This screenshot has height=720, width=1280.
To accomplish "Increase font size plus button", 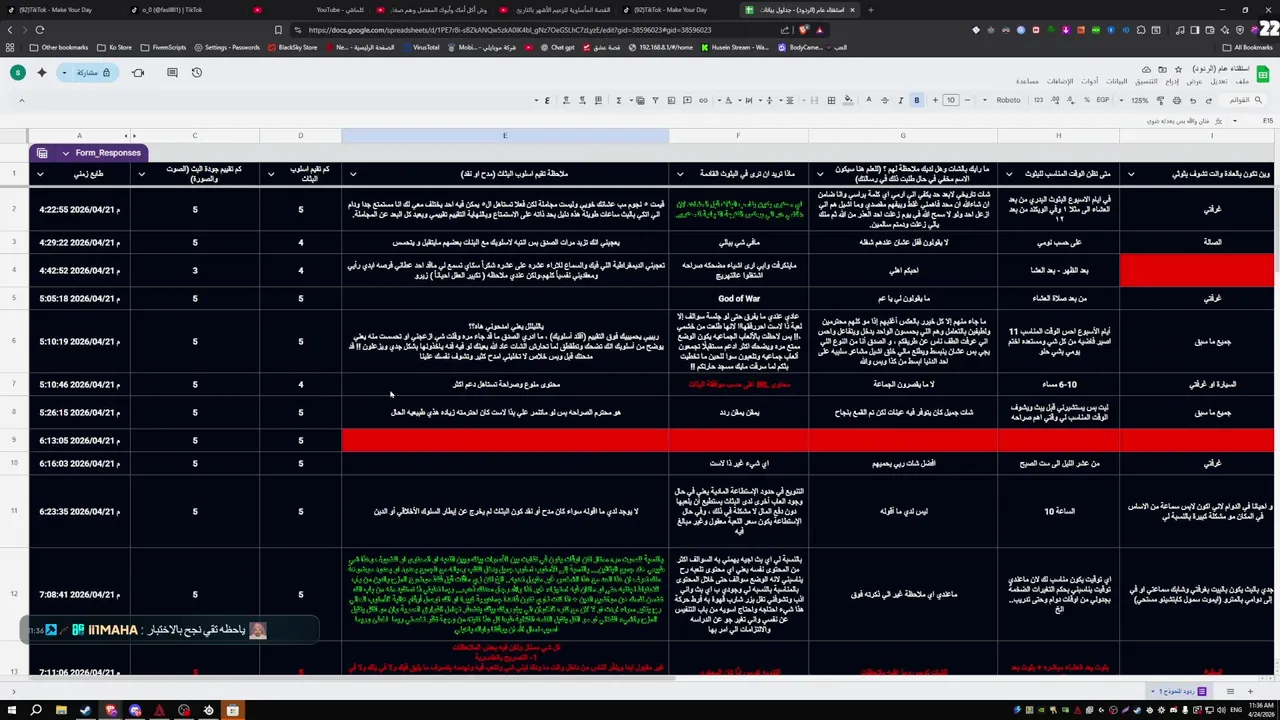I will pos(935,100).
